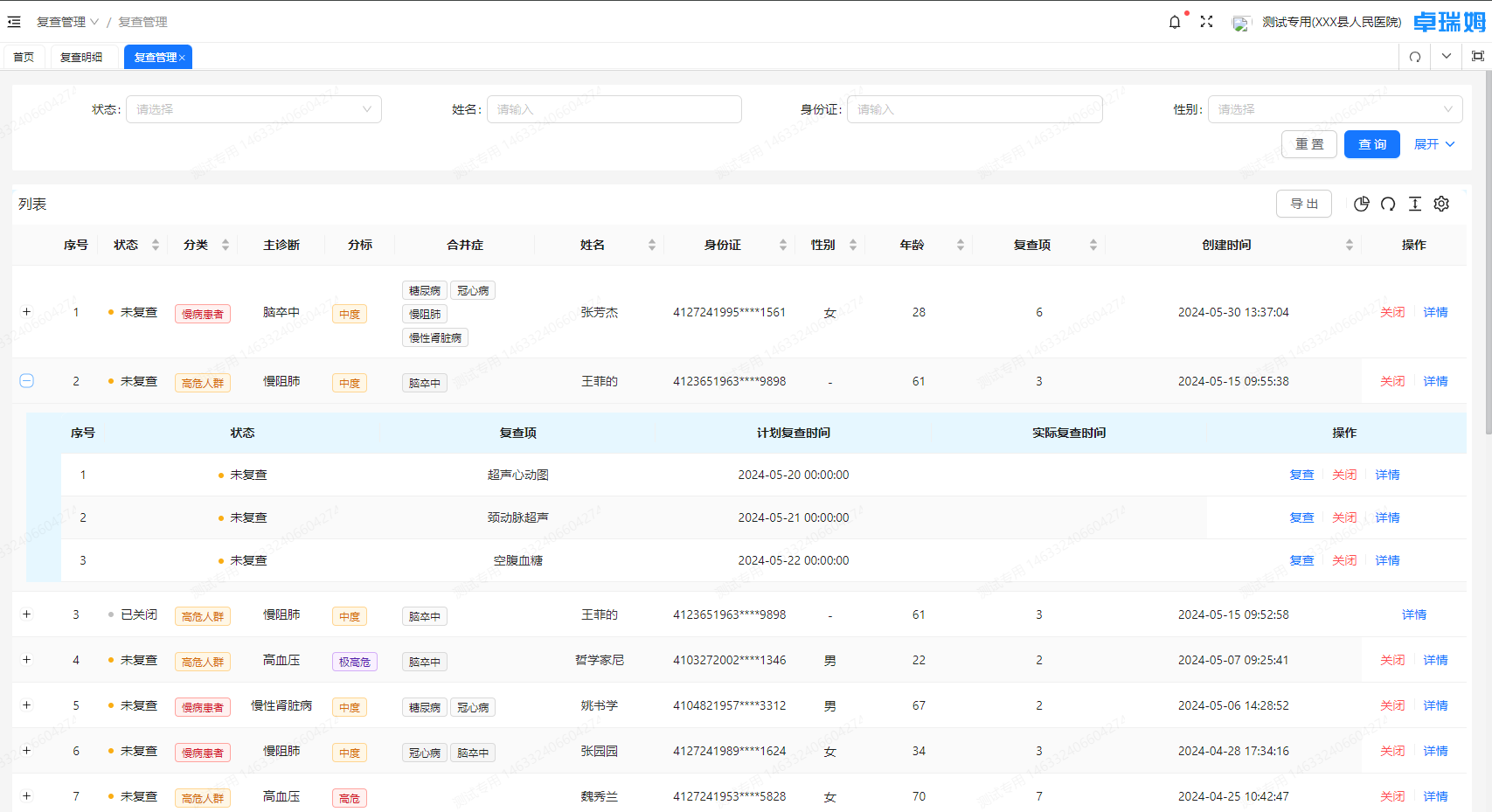Screen dimensions: 1492x812
Task: Click the 重置 button
Action: coord(1308,144)
